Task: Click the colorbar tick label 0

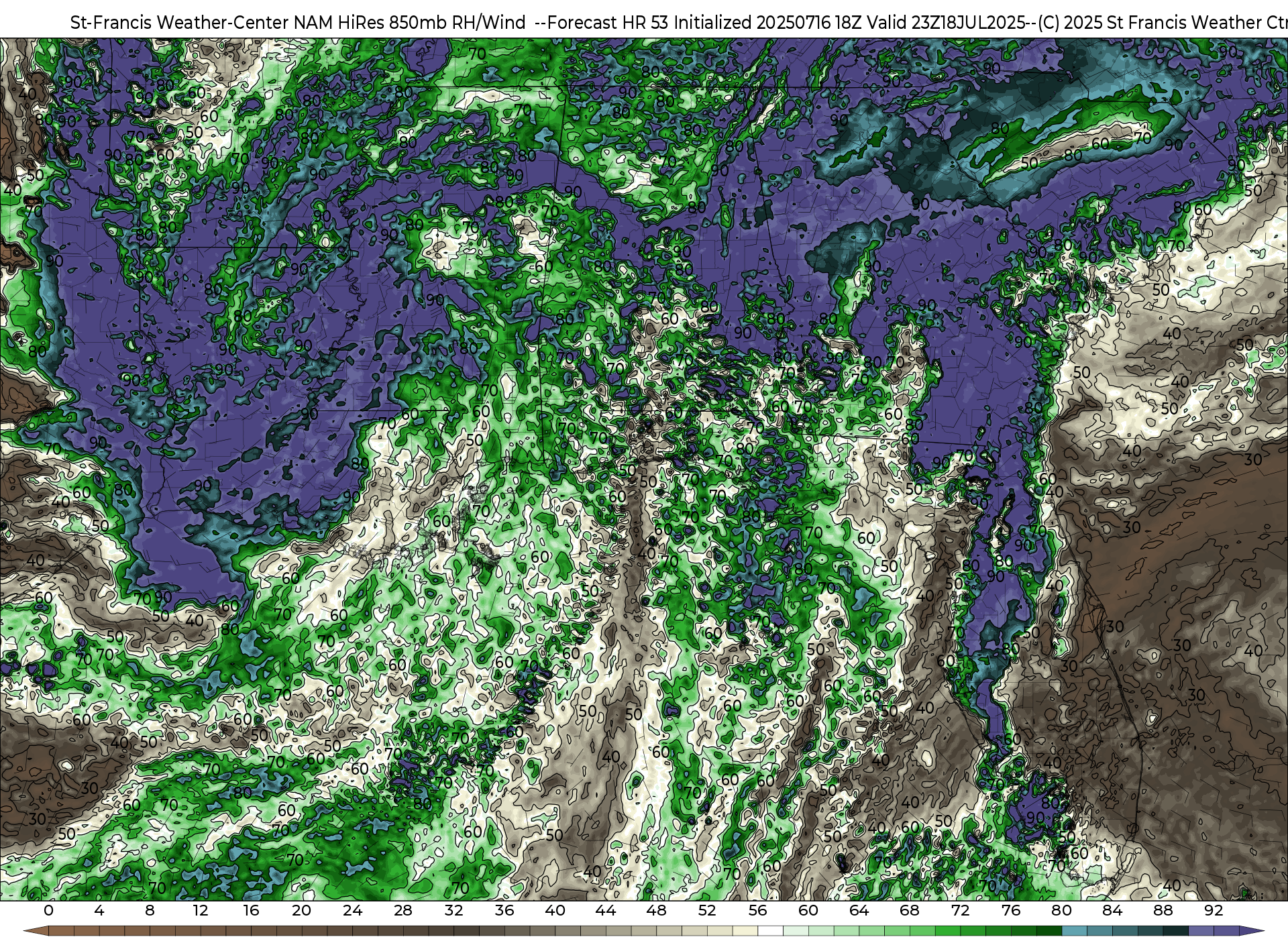Action: [48, 910]
